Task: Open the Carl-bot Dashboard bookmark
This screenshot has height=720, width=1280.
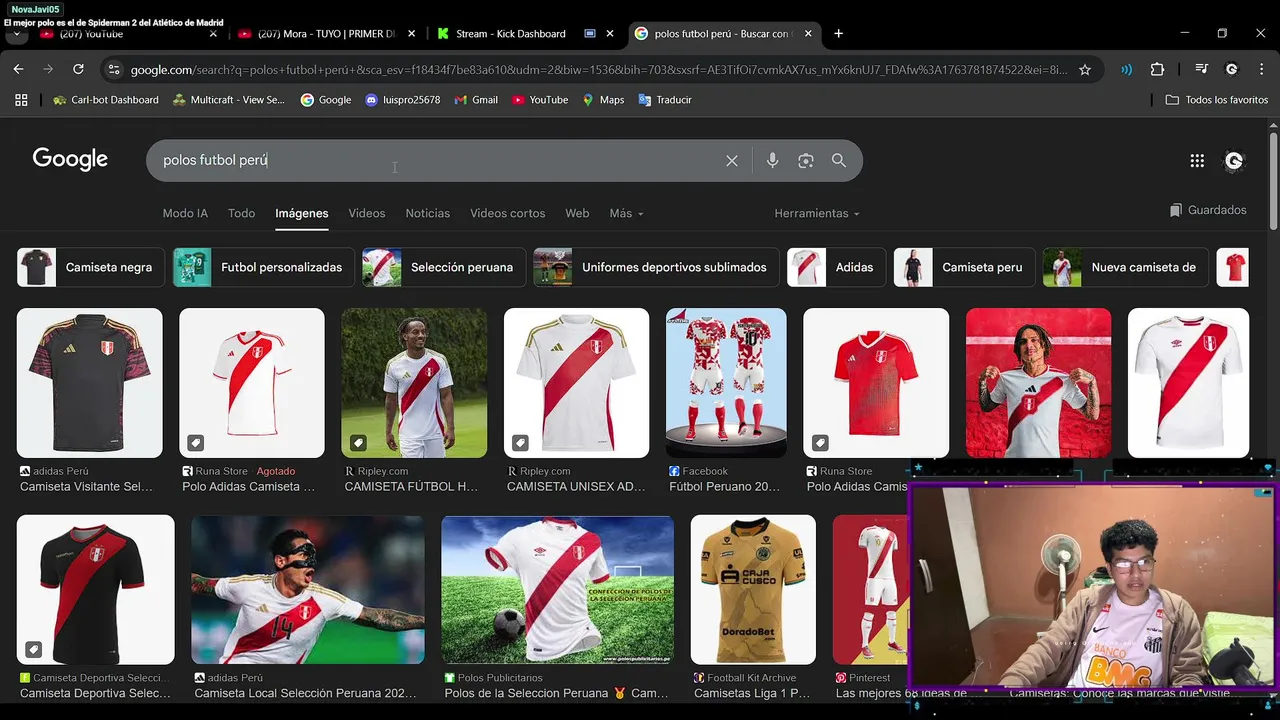Action: (106, 100)
